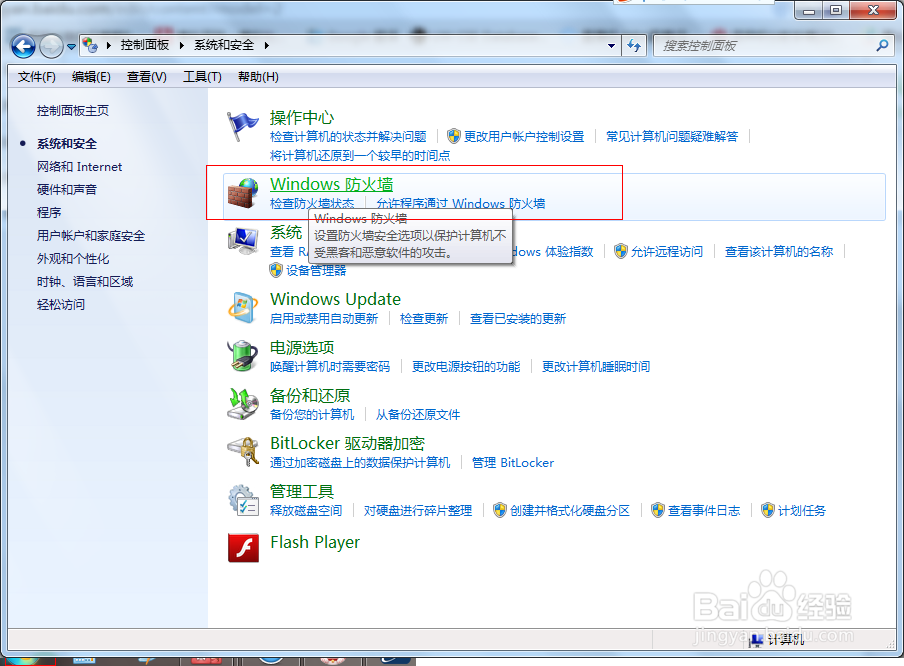Open the Power Options battery icon
904x666 pixels.
[x=243, y=355]
